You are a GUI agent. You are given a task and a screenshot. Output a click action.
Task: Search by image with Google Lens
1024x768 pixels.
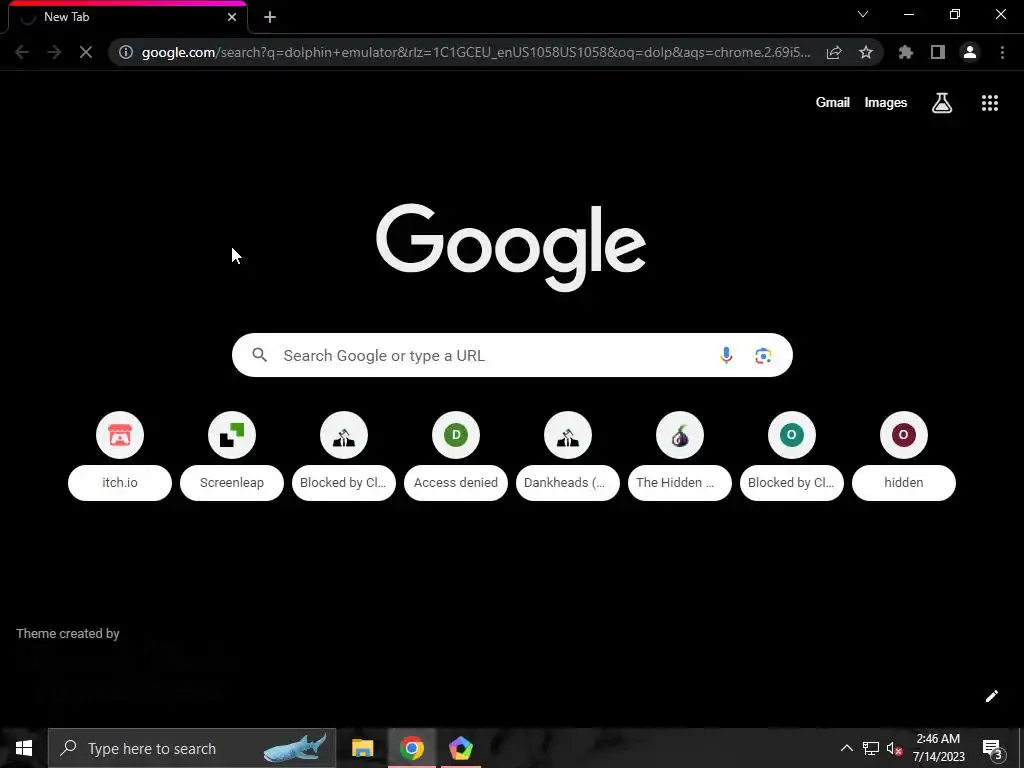763,355
